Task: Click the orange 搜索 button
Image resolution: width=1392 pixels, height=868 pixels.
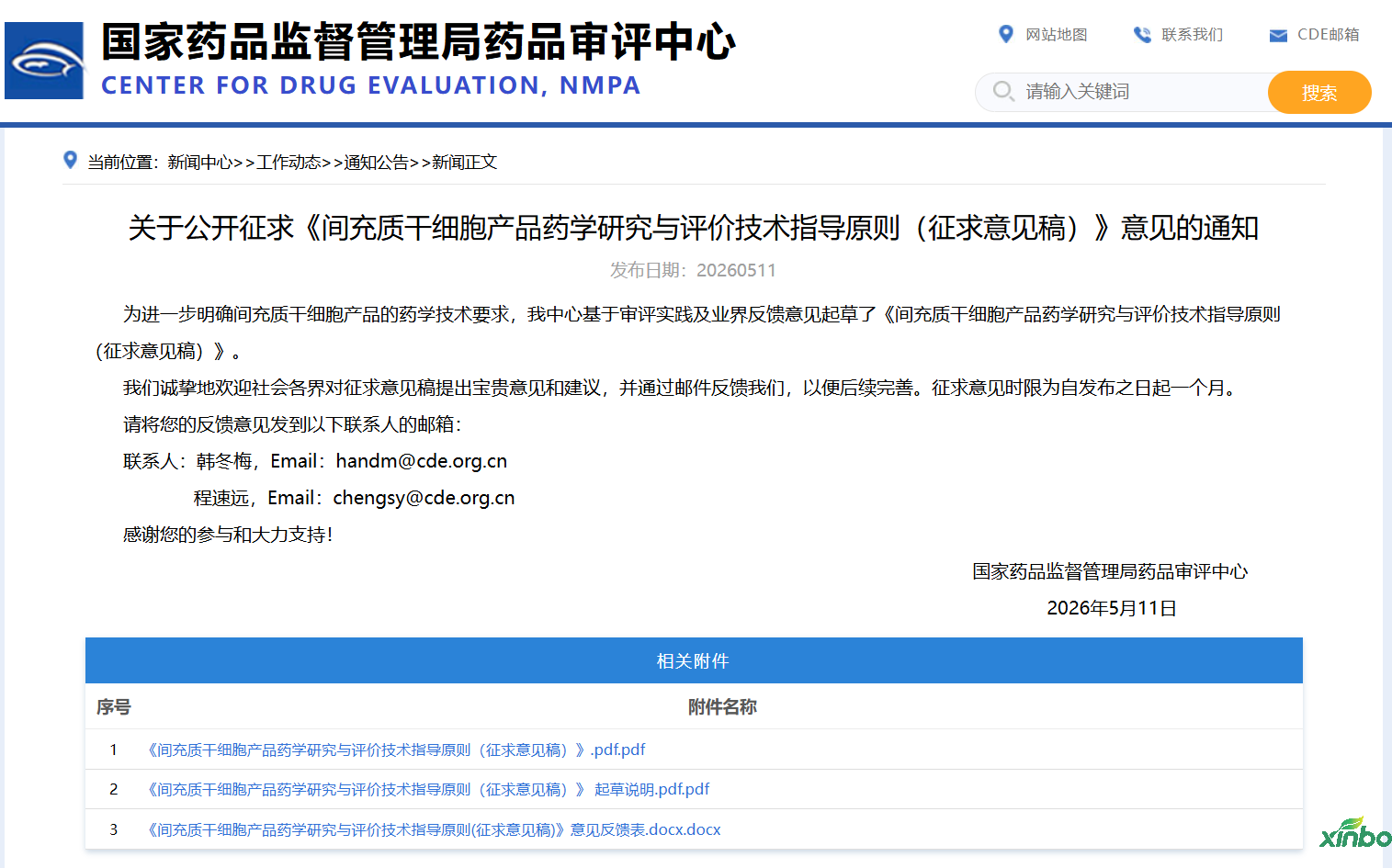Action: tap(1319, 92)
